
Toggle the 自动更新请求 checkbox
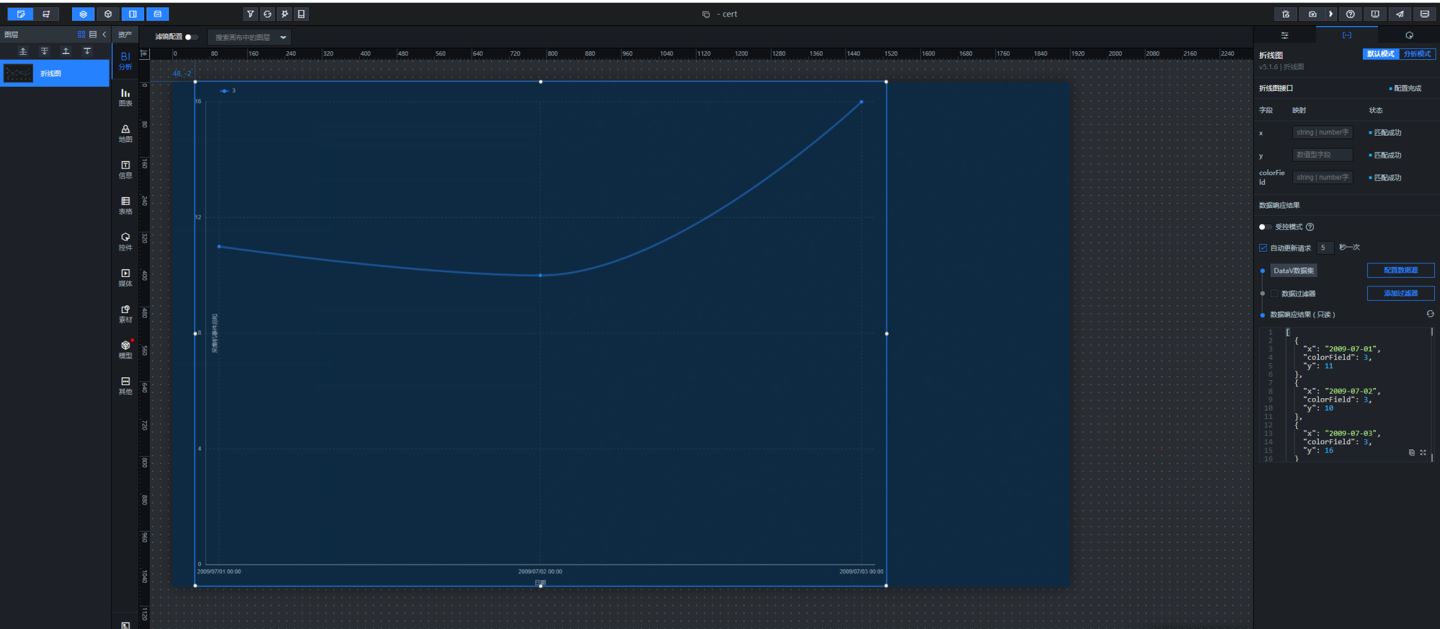coord(1263,247)
